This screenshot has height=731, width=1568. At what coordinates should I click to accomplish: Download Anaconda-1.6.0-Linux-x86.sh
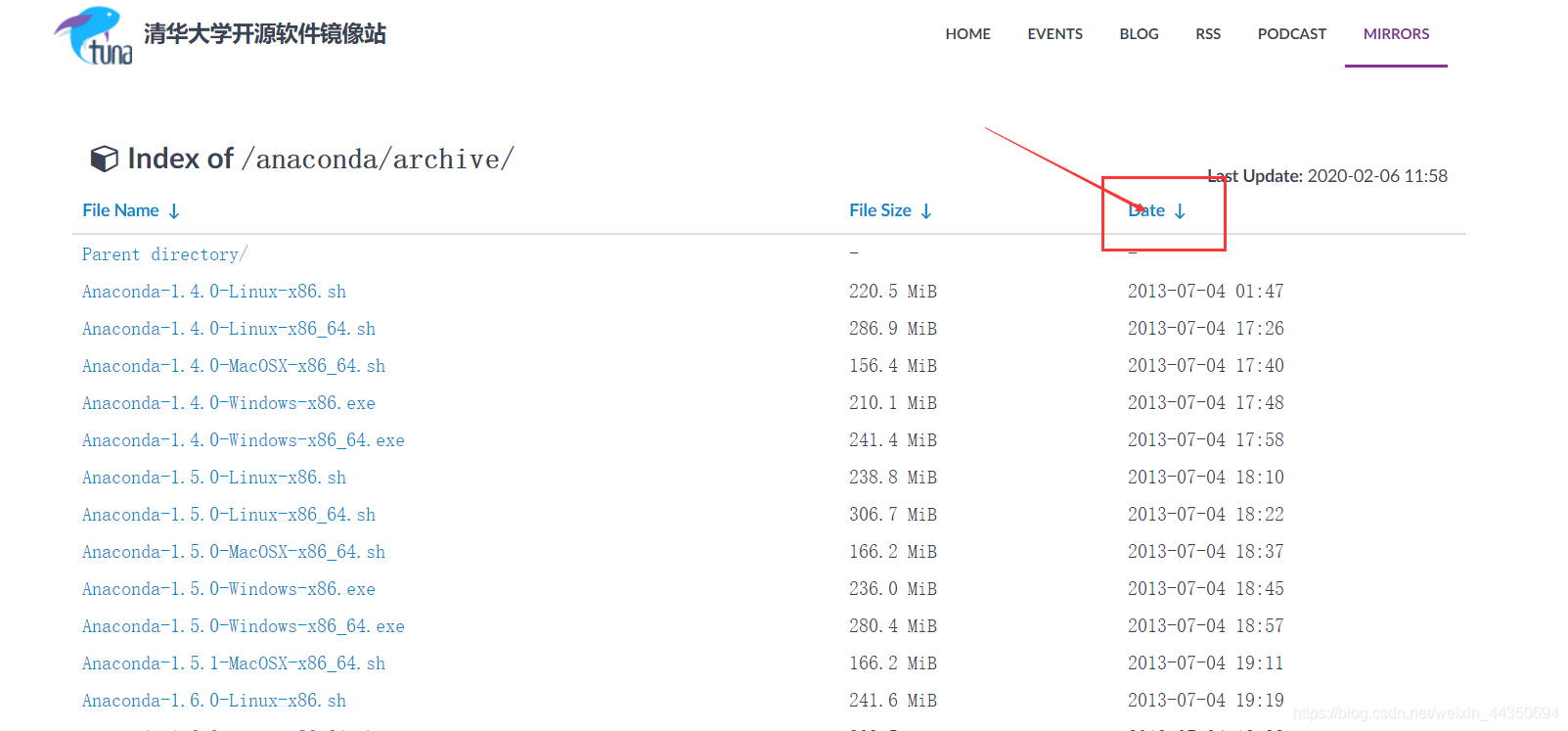coord(214,701)
